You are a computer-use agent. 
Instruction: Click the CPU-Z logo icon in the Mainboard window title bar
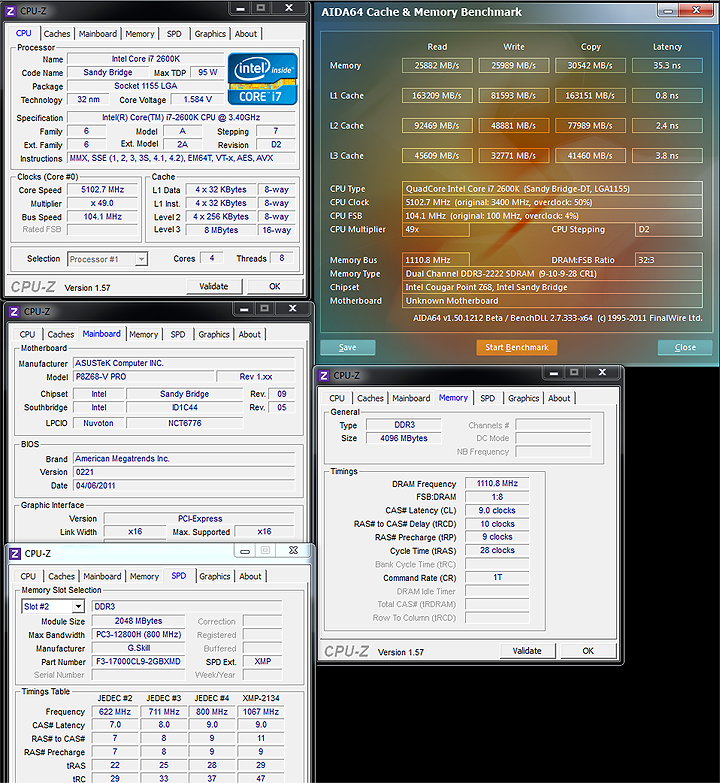(14, 312)
